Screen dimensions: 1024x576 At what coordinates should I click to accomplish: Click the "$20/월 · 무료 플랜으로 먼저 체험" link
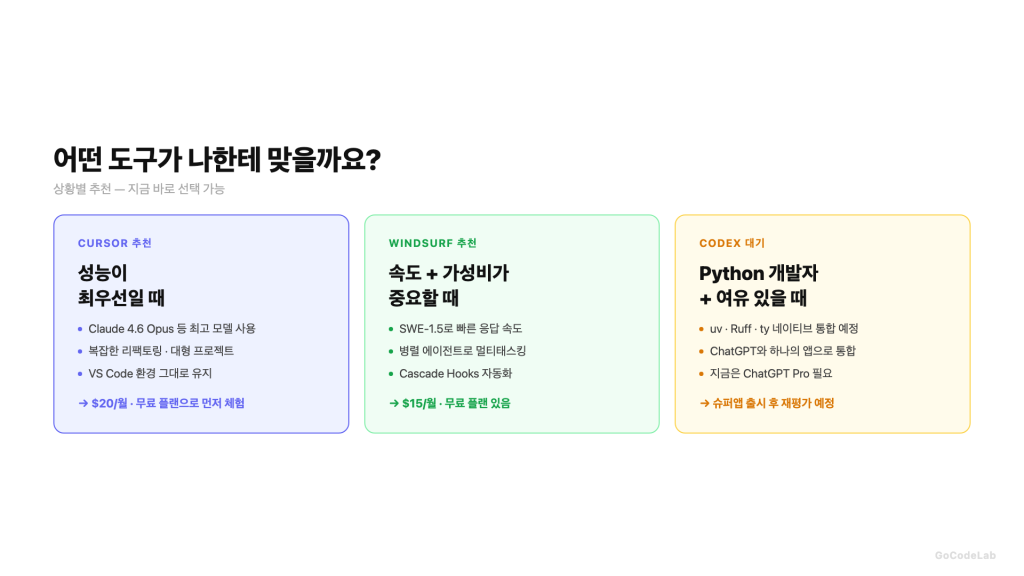coord(161,403)
